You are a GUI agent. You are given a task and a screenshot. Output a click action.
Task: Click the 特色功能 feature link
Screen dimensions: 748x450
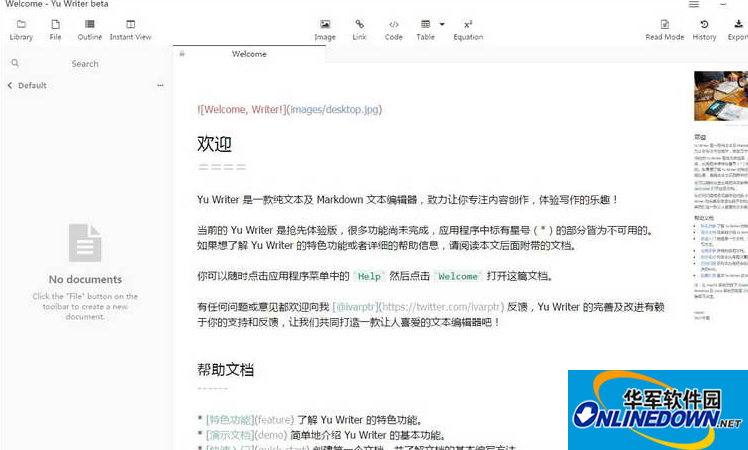click(x=229, y=419)
